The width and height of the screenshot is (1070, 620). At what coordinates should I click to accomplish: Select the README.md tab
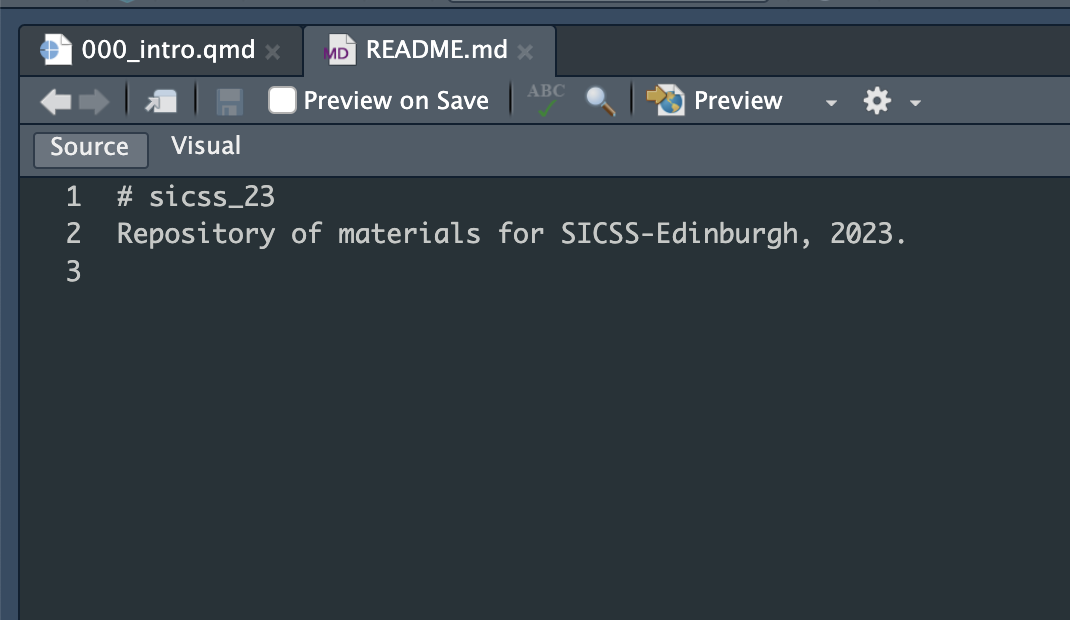[437, 50]
